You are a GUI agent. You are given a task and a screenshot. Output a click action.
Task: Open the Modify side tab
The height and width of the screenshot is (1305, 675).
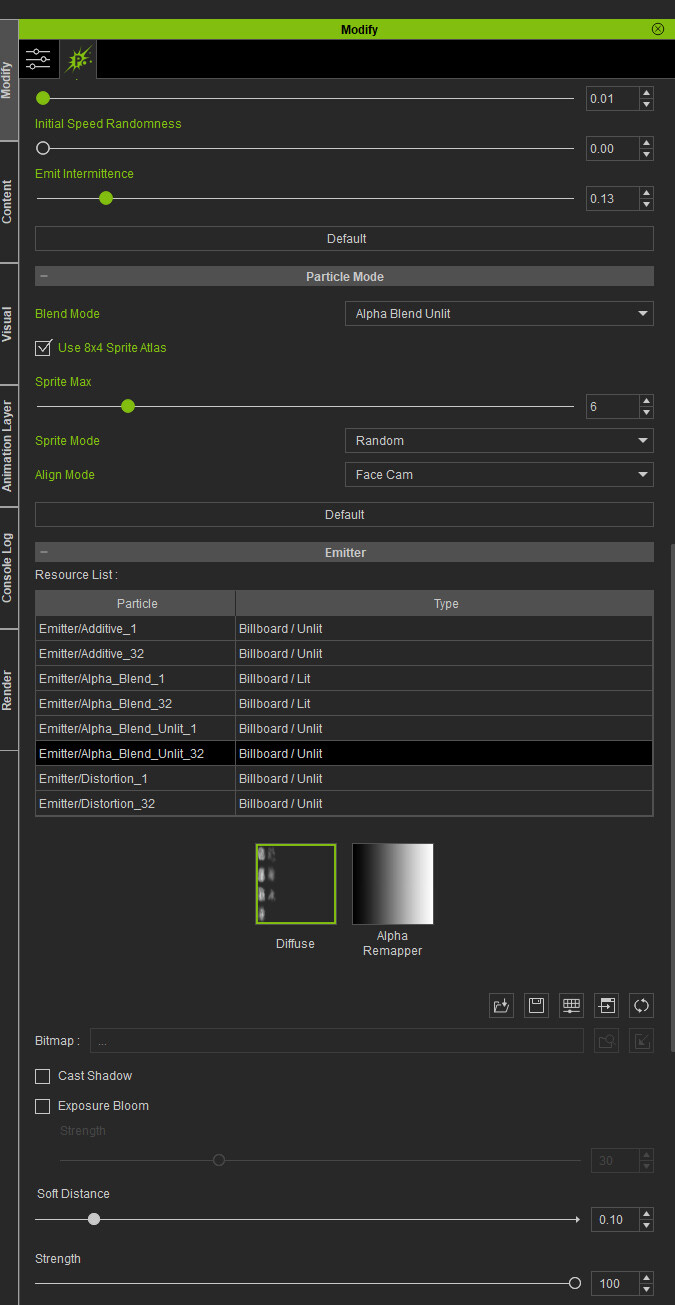(x=8, y=80)
